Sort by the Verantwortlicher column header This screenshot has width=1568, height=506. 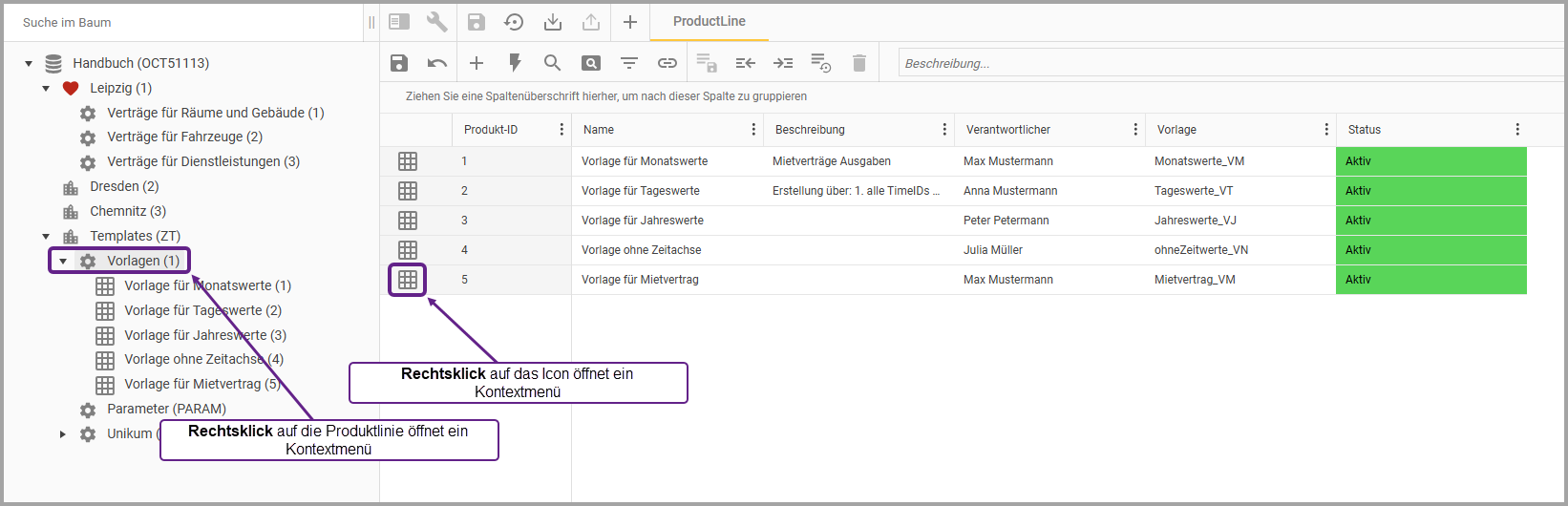click(1007, 130)
